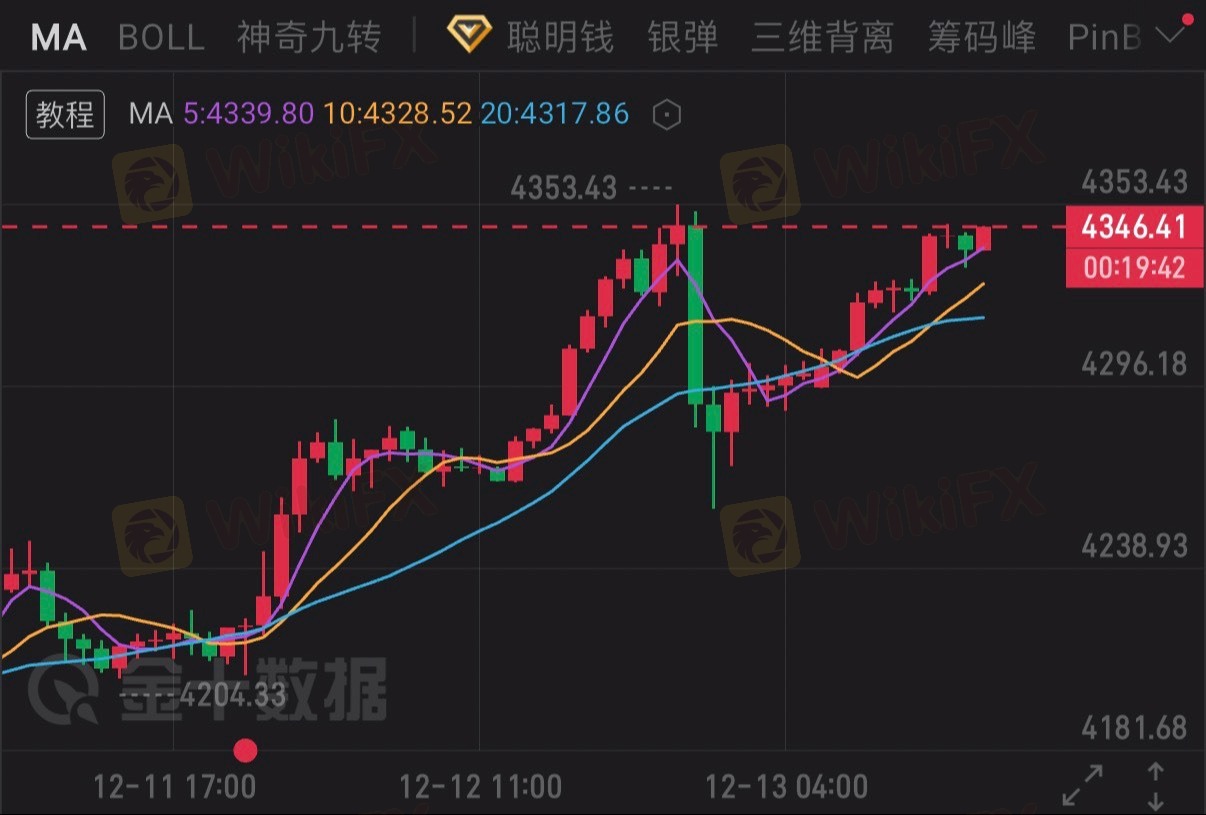The width and height of the screenshot is (1206, 815).
Task: Select the PinB indicator tab
Action: [x=1104, y=38]
